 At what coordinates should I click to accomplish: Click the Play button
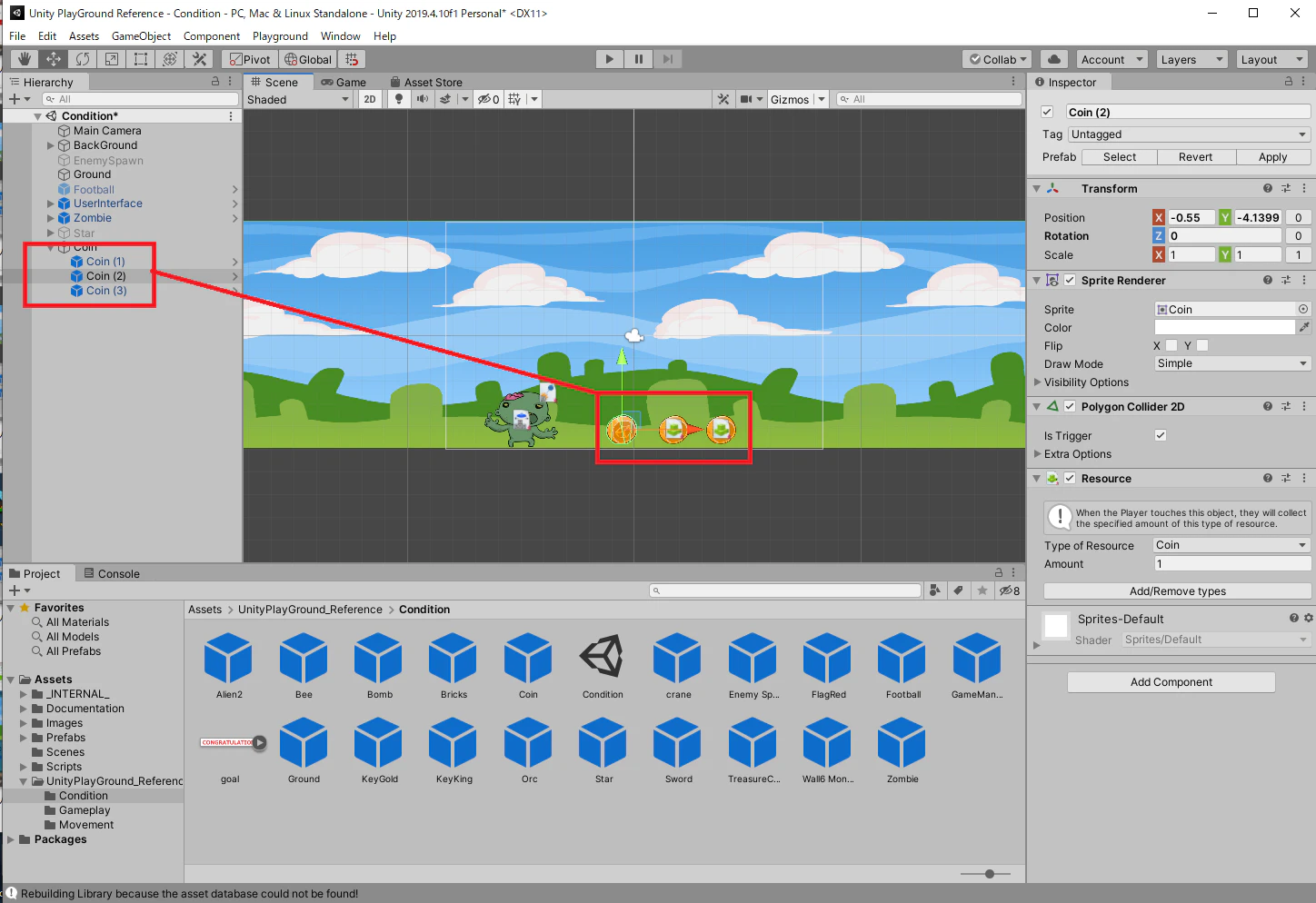click(x=610, y=59)
